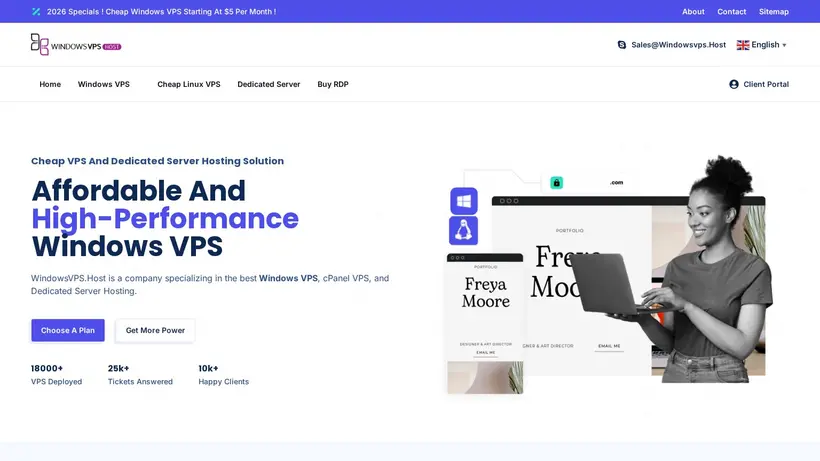
Task: Click the About link in top bar
Action: point(693,11)
